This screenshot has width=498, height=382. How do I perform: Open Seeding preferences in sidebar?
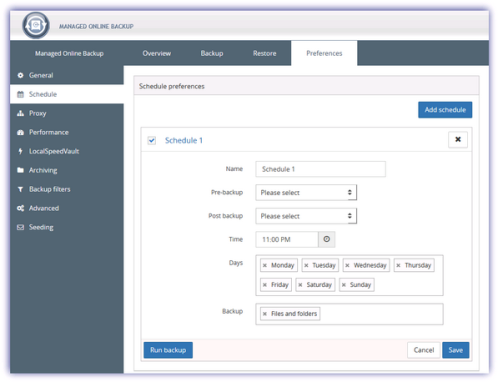point(67,227)
